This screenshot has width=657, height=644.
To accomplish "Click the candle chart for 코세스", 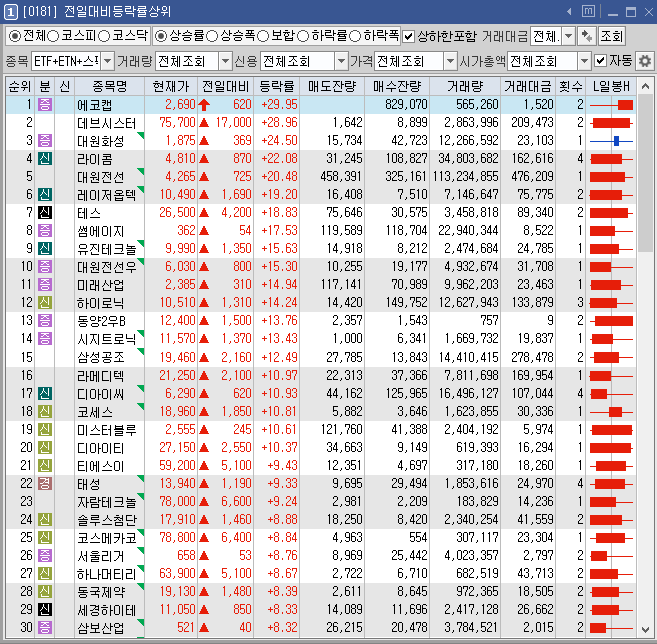I will point(611,412).
